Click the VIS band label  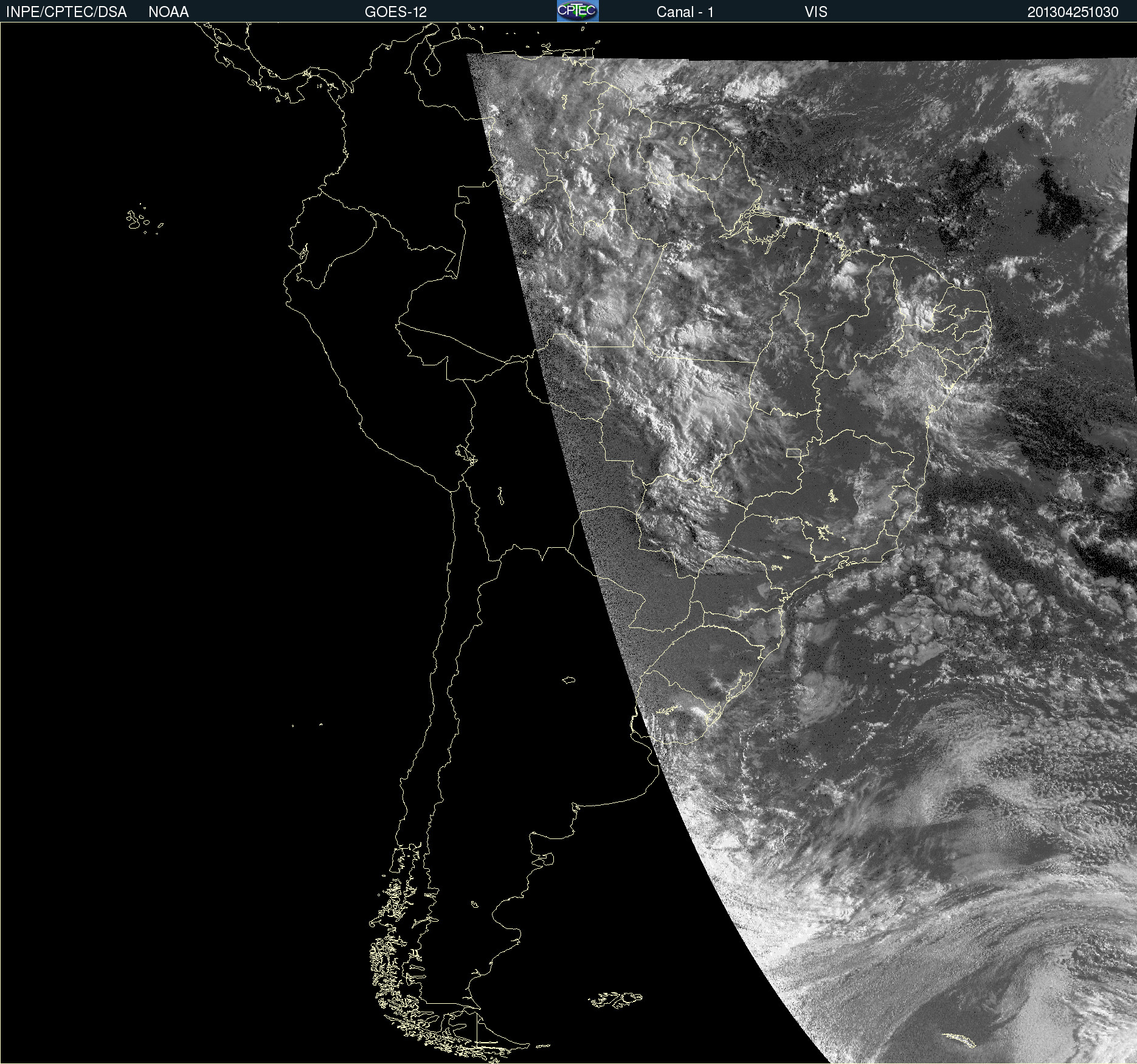coord(816,12)
